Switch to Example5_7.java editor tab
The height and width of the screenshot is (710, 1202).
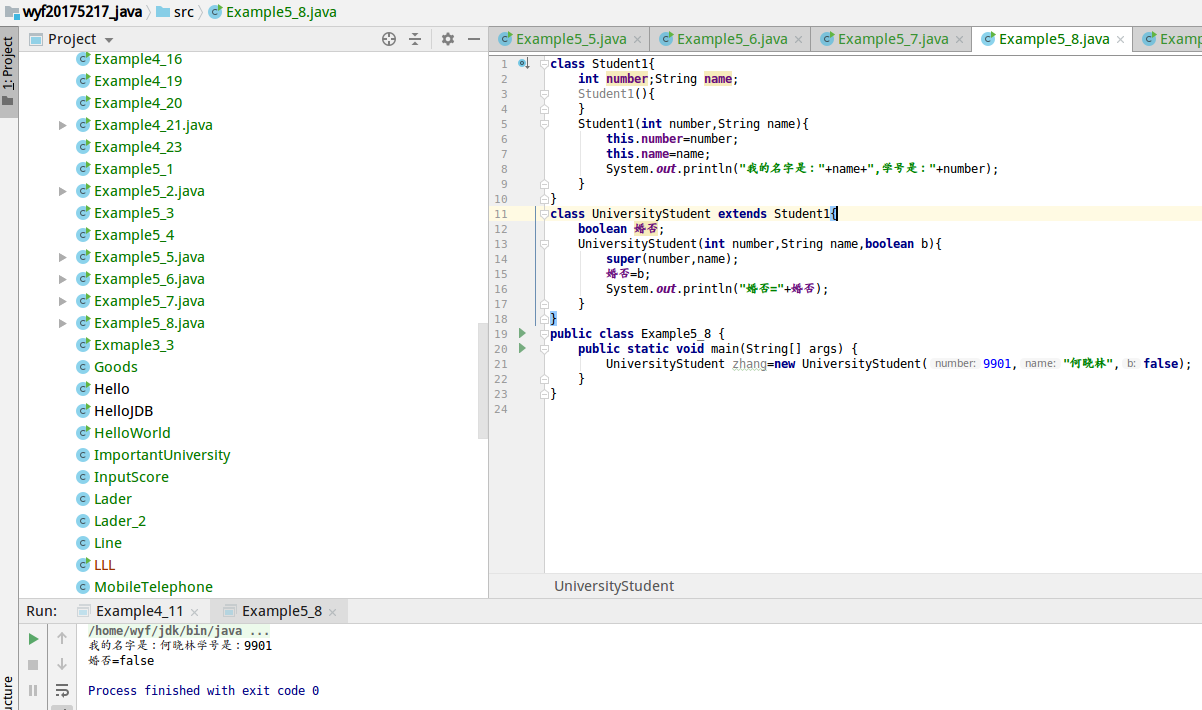coord(893,39)
